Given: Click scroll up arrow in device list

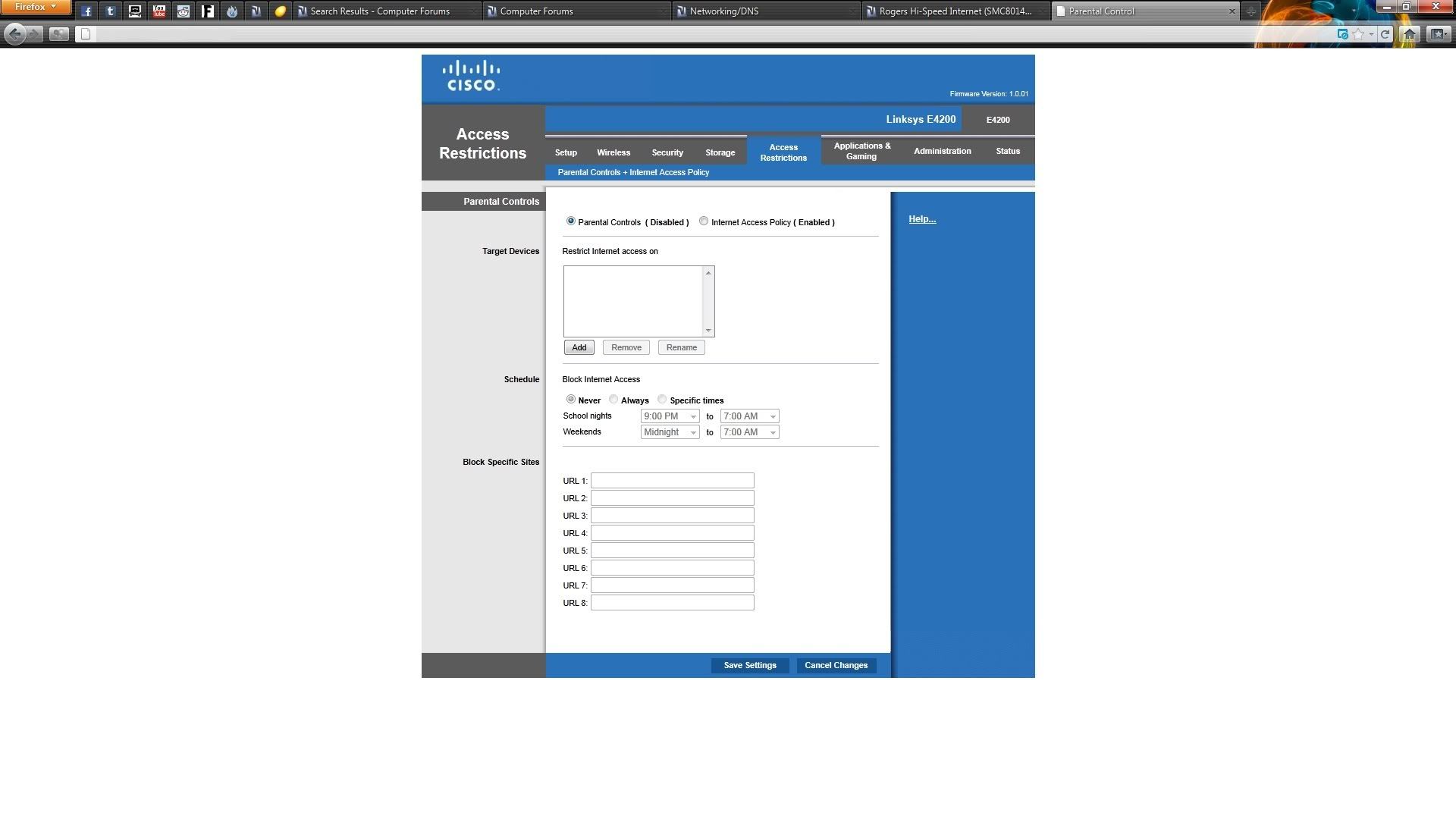Looking at the screenshot, I should (x=708, y=273).
